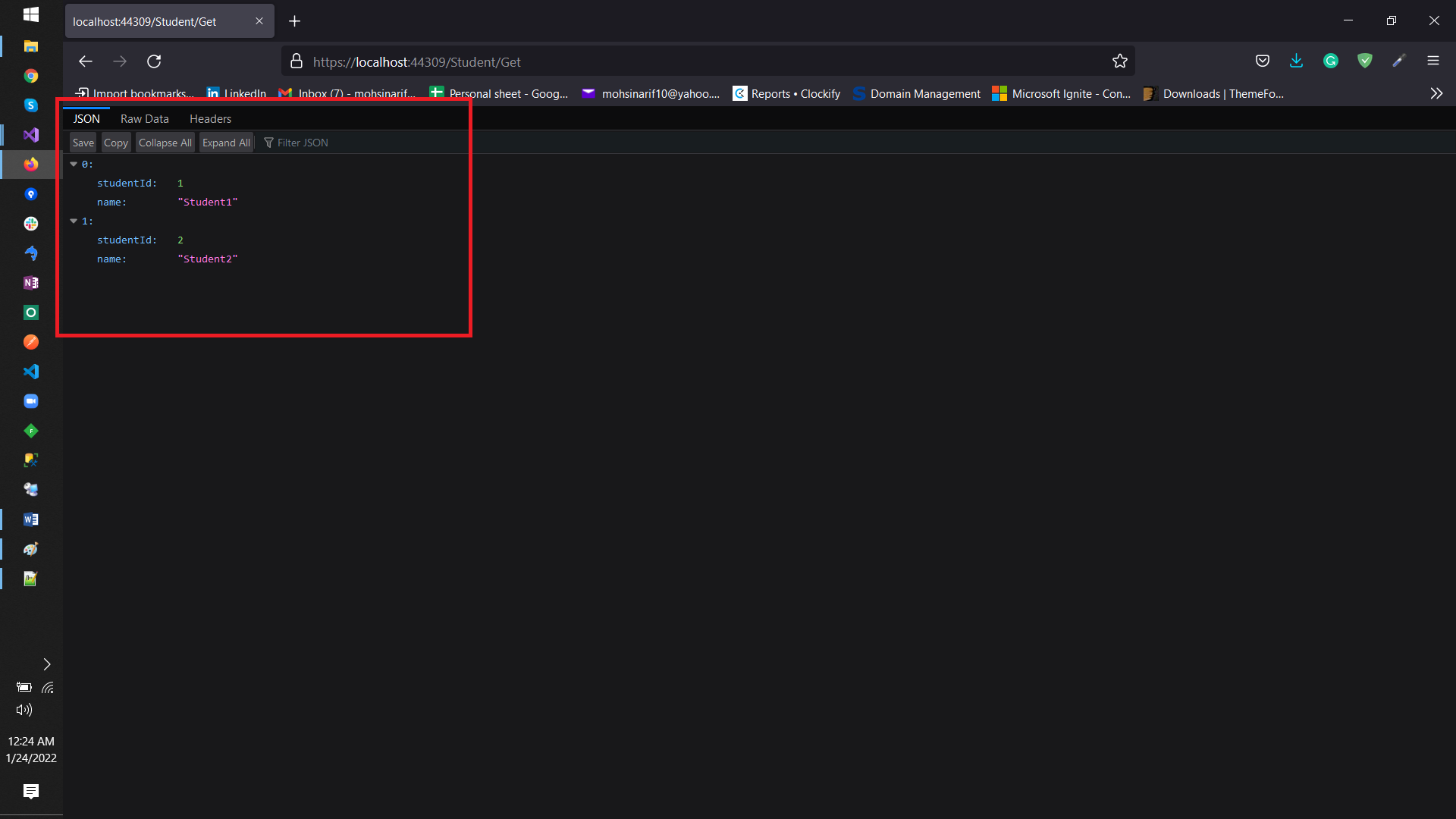
Task: Click the JSON tab to view formatted data
Action: [86, 118]
